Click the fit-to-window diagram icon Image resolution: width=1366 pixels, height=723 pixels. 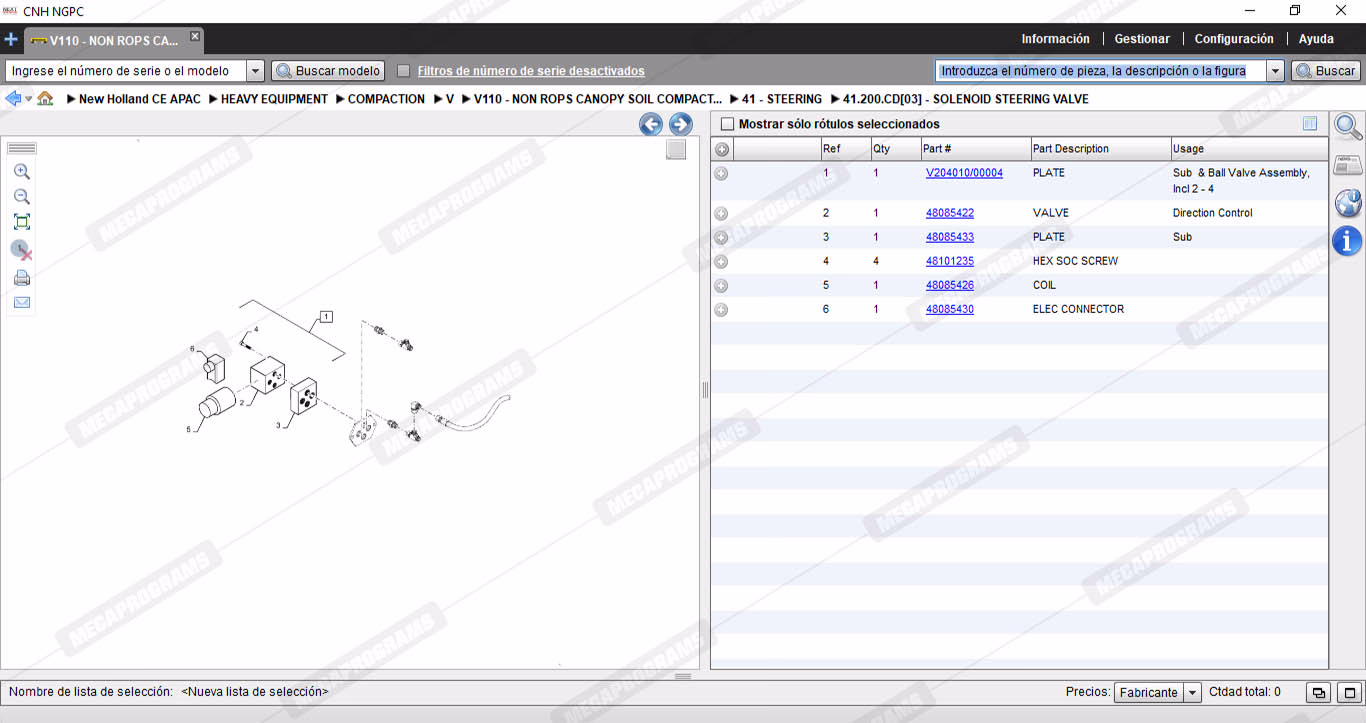pyautogui.click(x=22, y=222)
